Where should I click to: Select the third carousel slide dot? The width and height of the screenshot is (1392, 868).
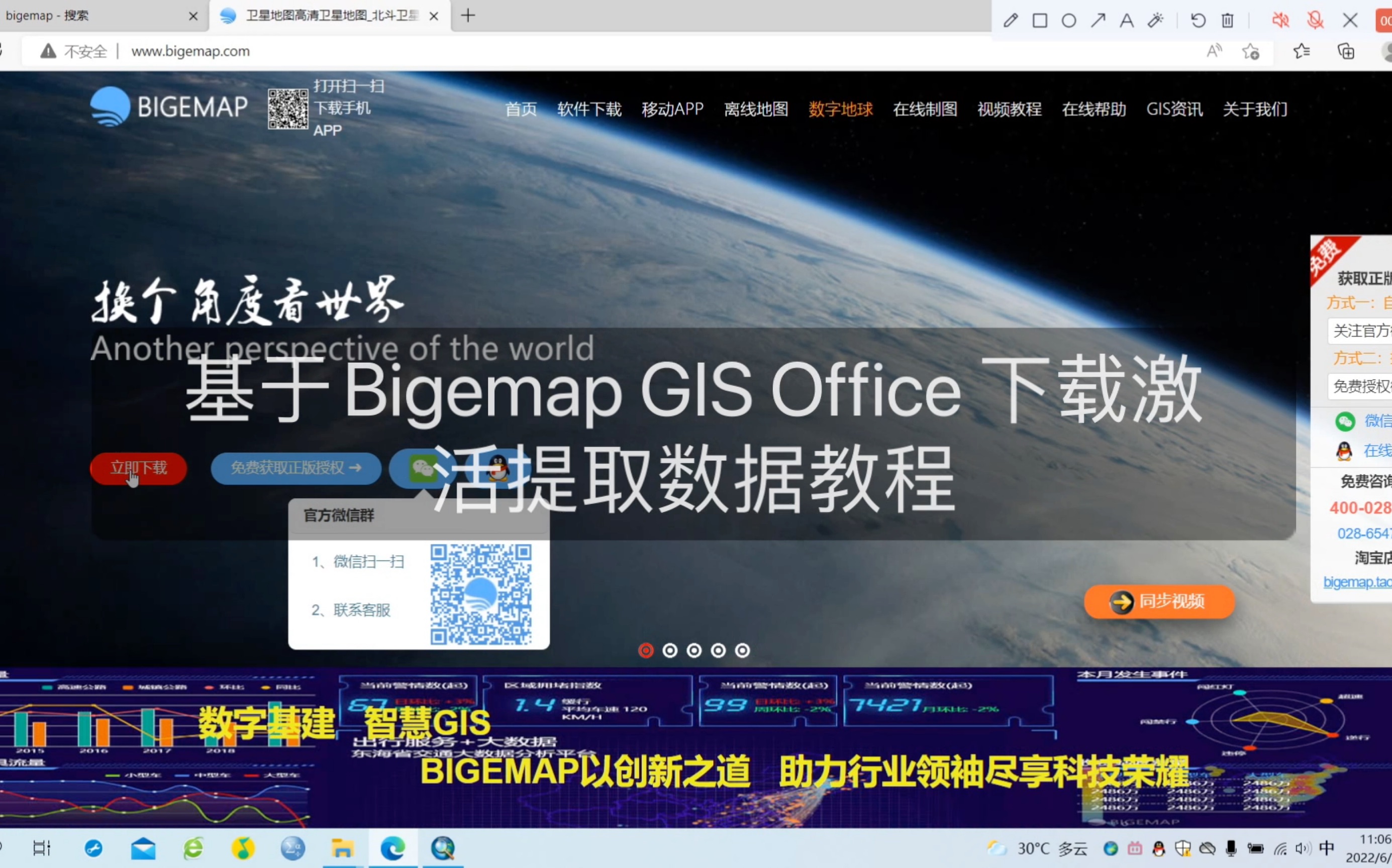coord(694,650)
